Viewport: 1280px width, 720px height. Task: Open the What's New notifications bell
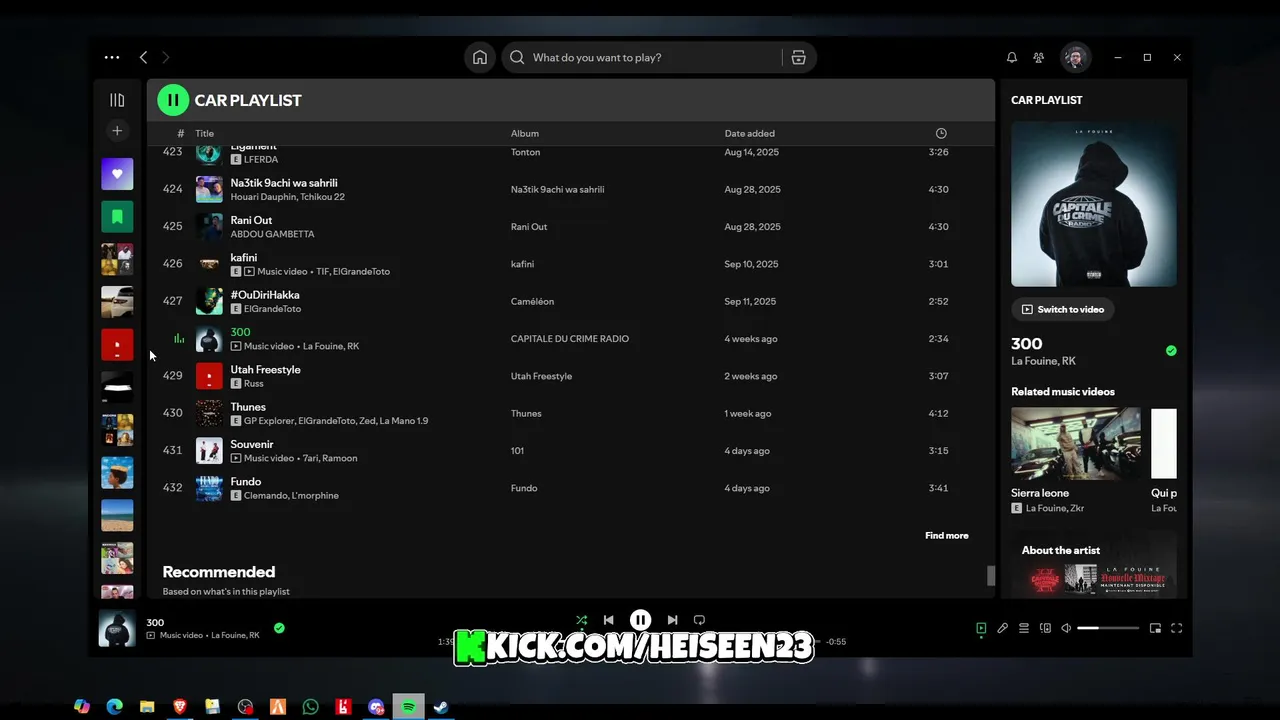pos(1012,58)
